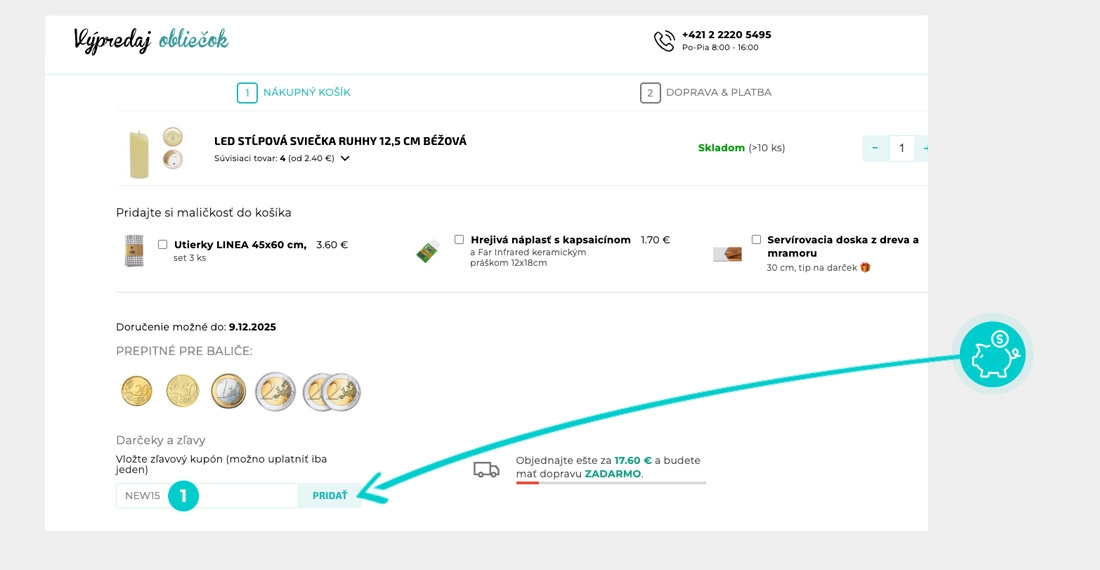Click the delivery truck icon

(x=487, y=469)
